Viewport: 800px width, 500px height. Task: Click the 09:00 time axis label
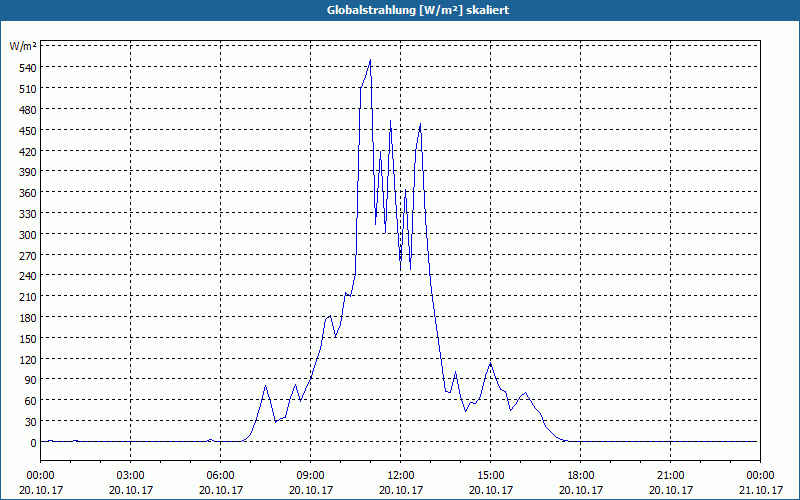click(x=311, y=476)
